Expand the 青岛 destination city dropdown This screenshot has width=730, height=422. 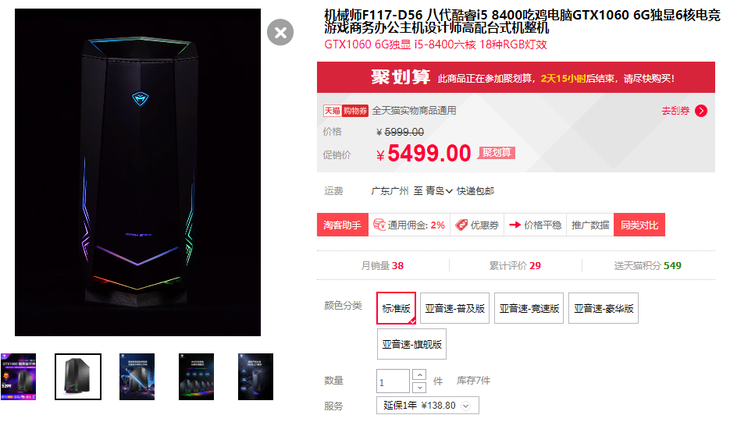tap(439, 191)
